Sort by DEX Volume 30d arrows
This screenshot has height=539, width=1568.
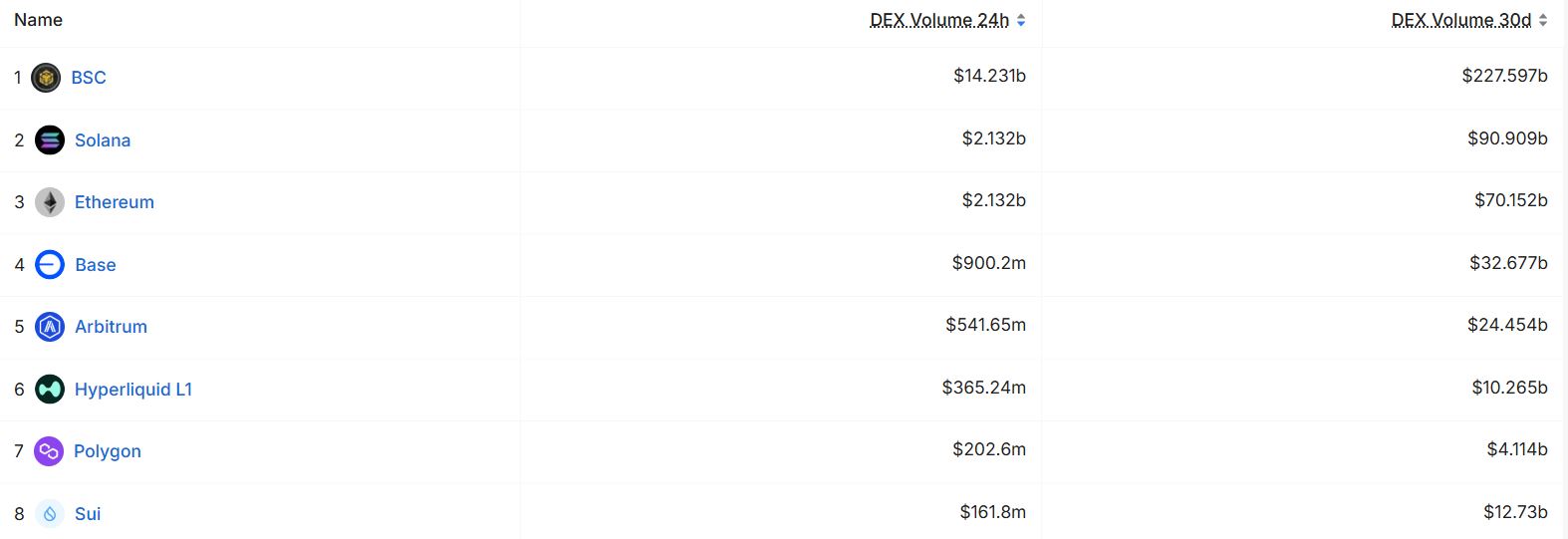pyautogui.click(x=1543, y=20)
